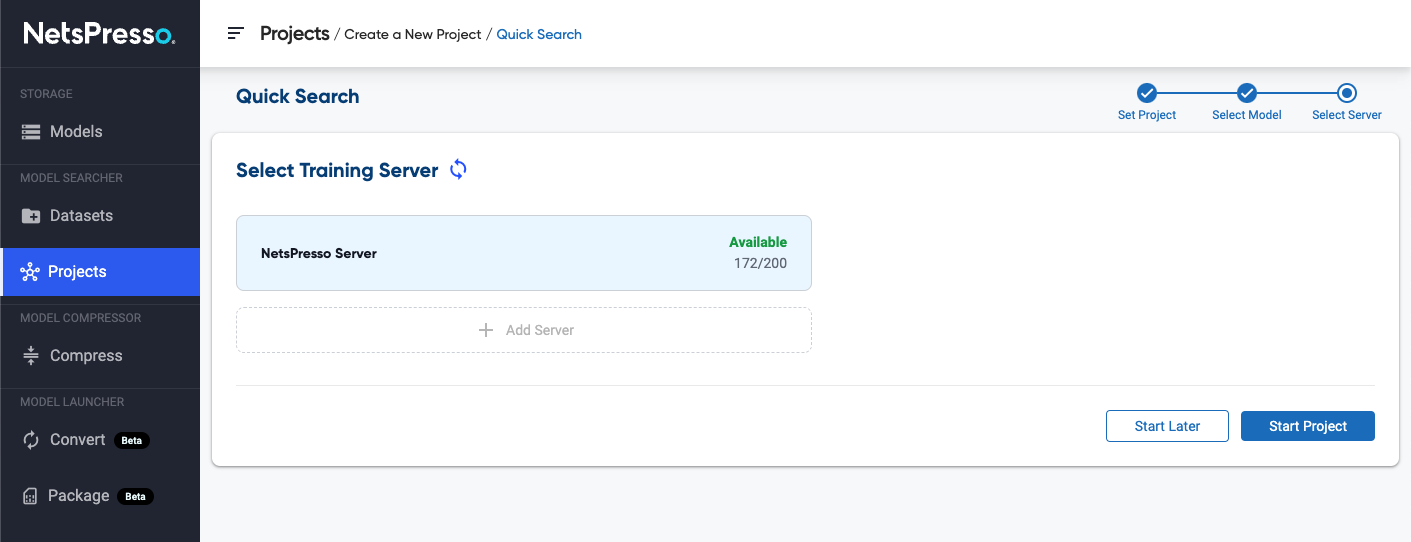Click the NetsPresso logo
Image resolution: width=1411 pixels, height=542 pixels.
tap(99, 34)
